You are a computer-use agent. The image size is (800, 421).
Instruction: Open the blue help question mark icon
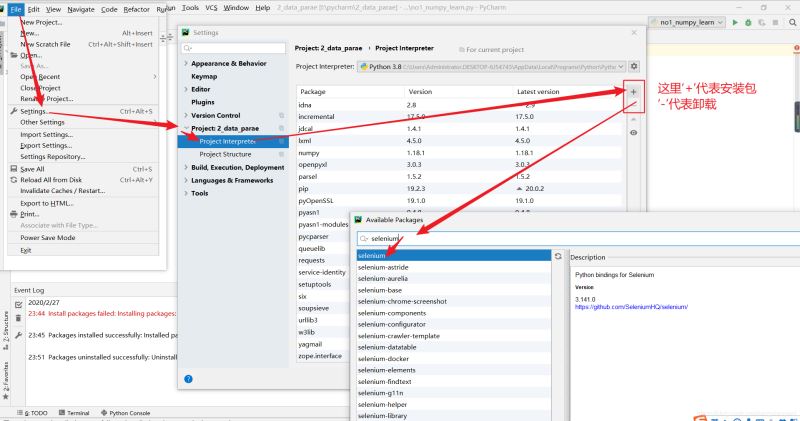point(188,378)
